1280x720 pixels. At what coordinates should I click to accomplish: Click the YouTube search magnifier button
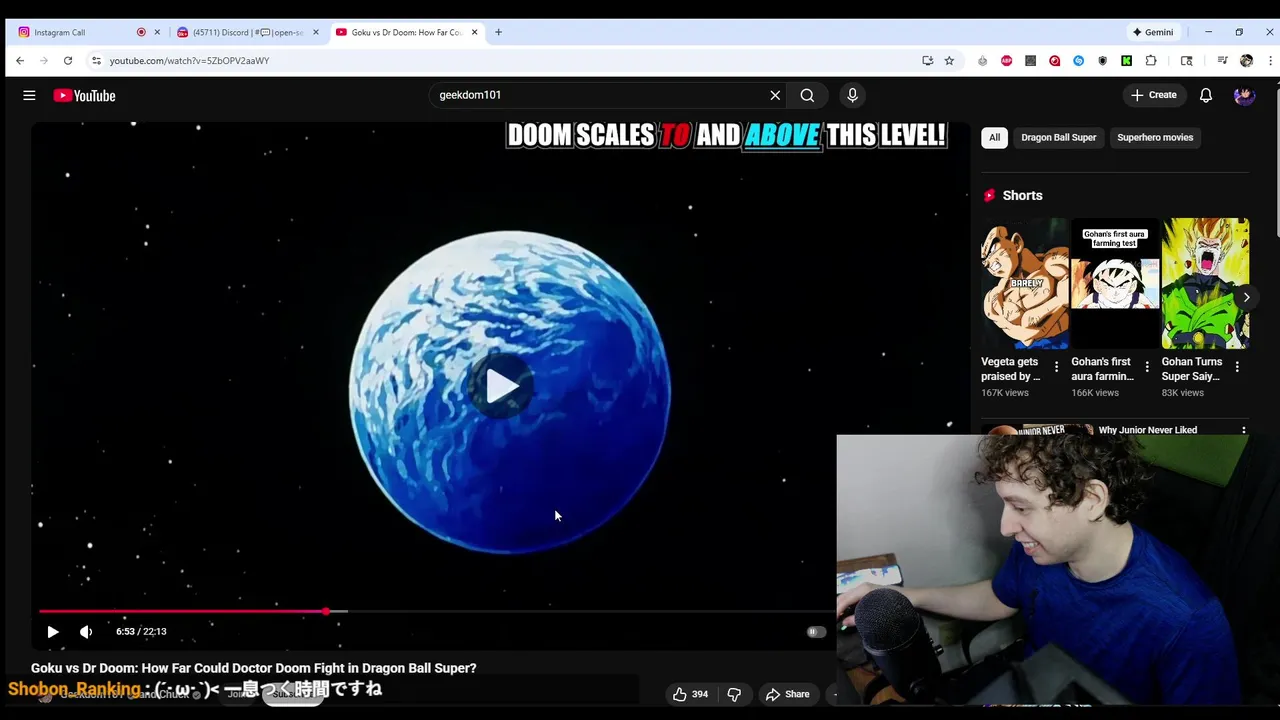coord(807,95)
